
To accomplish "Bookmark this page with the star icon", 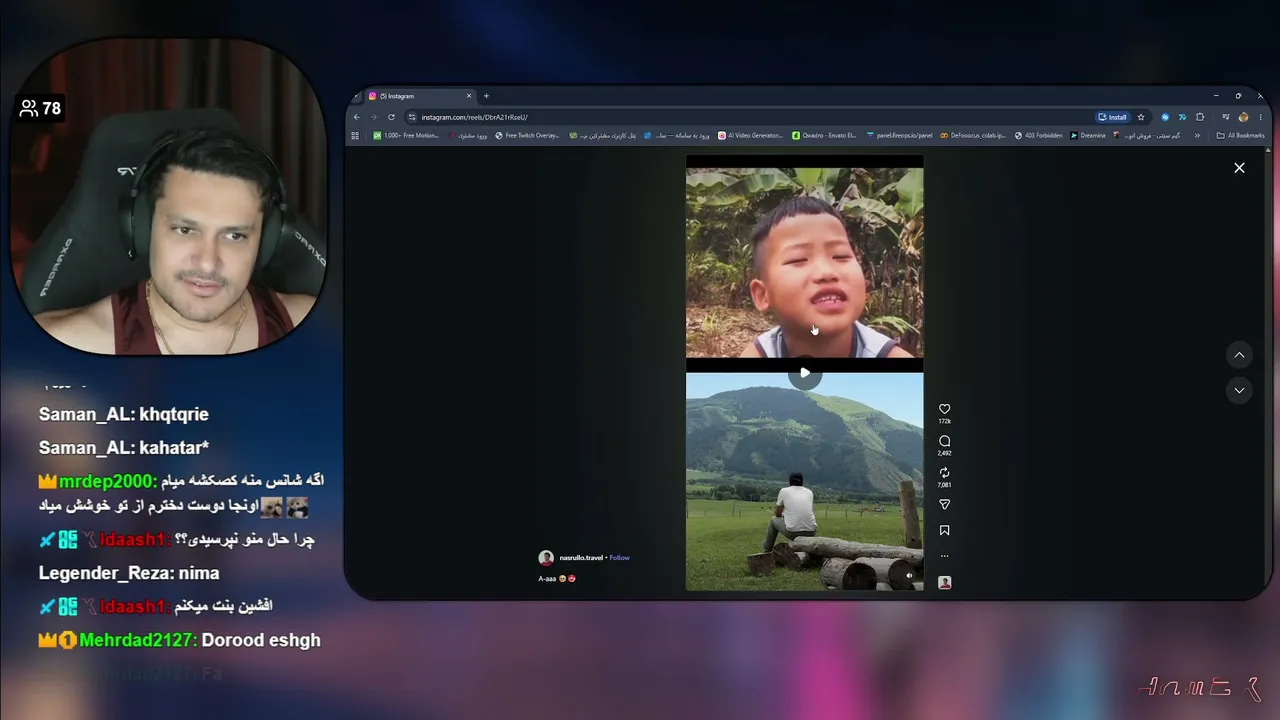I will 1141,117.
